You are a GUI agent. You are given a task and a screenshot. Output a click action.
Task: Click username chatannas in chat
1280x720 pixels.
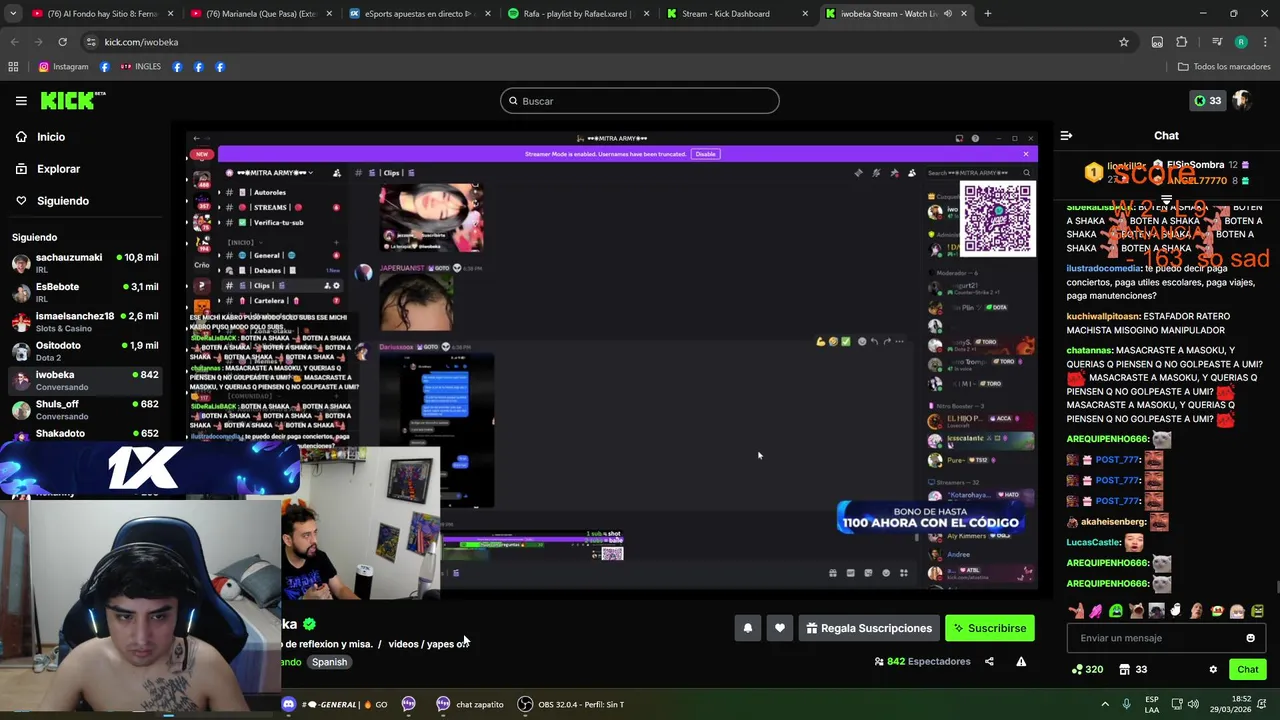(1089, 351)
